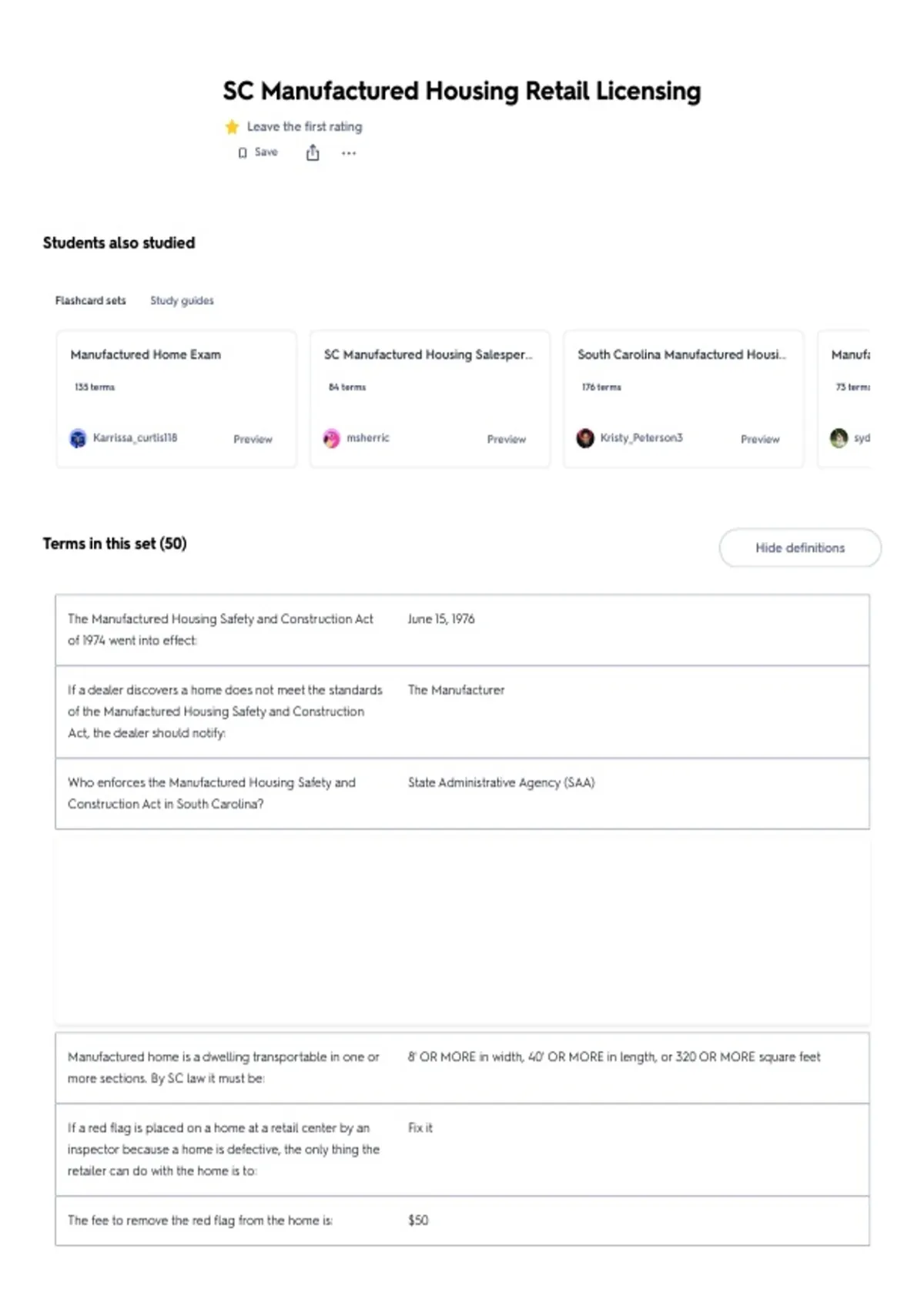Open the Manufactured Home Exam card title
The width and height of the screenshot is (924, 1309).
coord(146,354)
